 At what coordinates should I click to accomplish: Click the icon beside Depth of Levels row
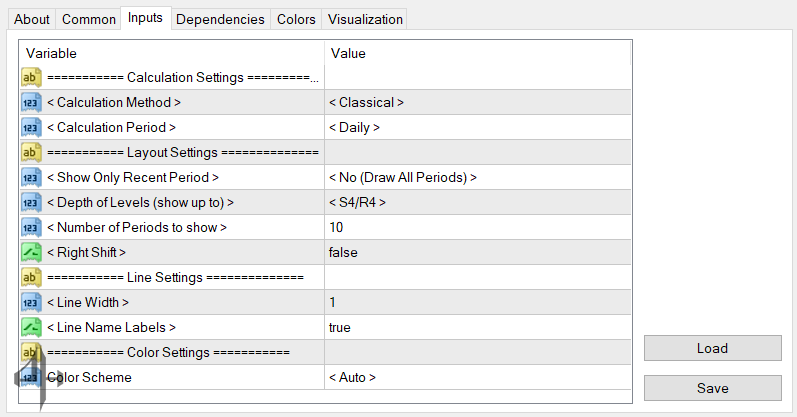(x=30, y=202)
